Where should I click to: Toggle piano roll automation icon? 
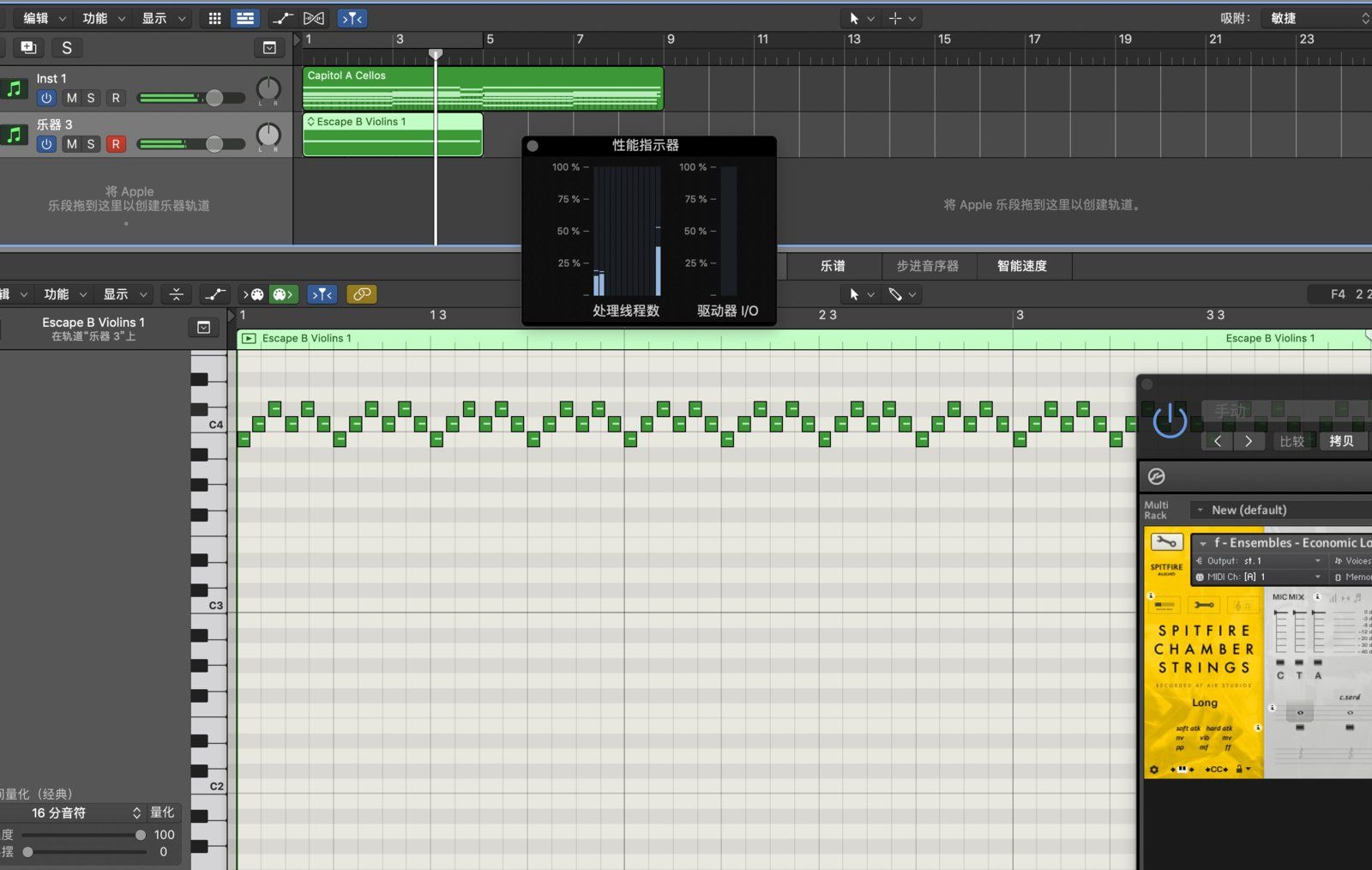214,294
